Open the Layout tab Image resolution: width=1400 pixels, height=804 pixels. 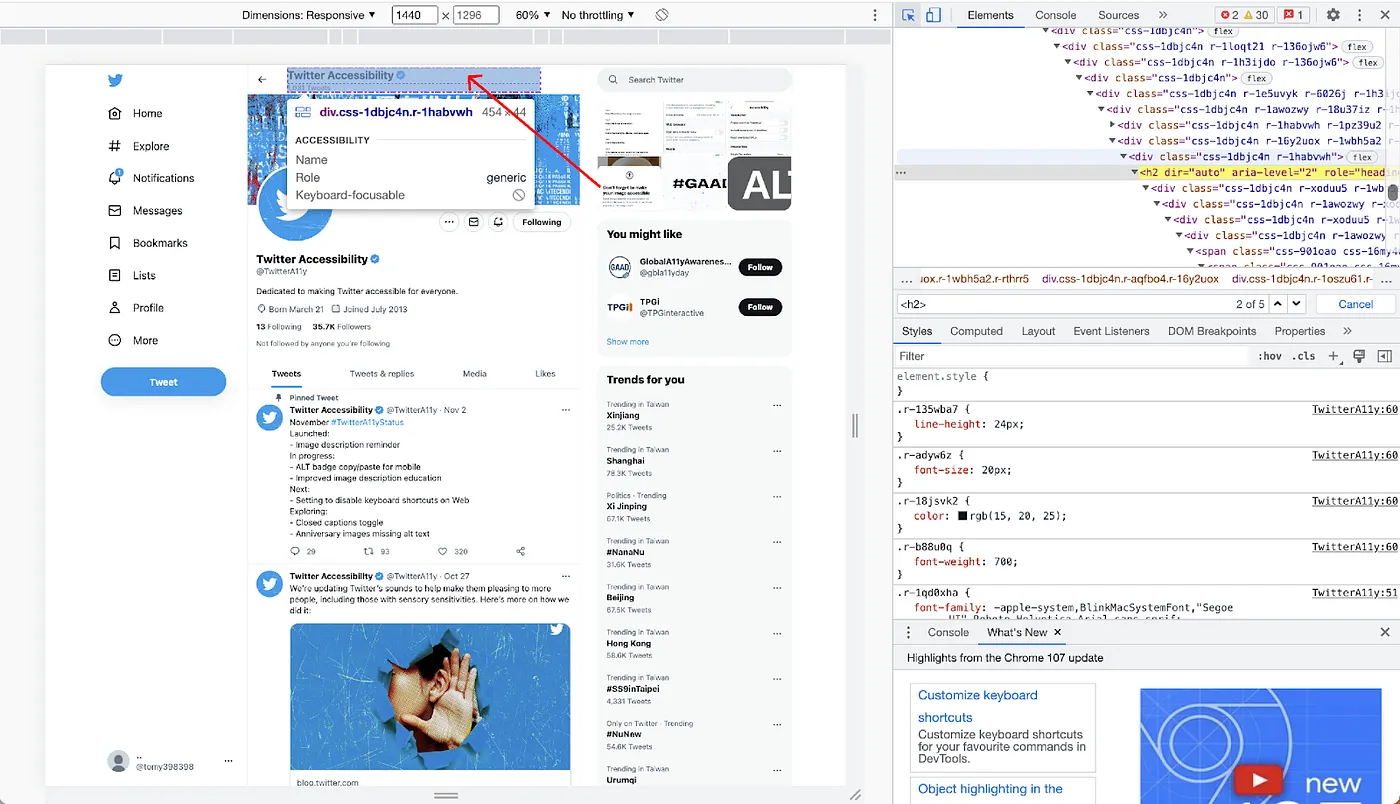coord(1038,331)
